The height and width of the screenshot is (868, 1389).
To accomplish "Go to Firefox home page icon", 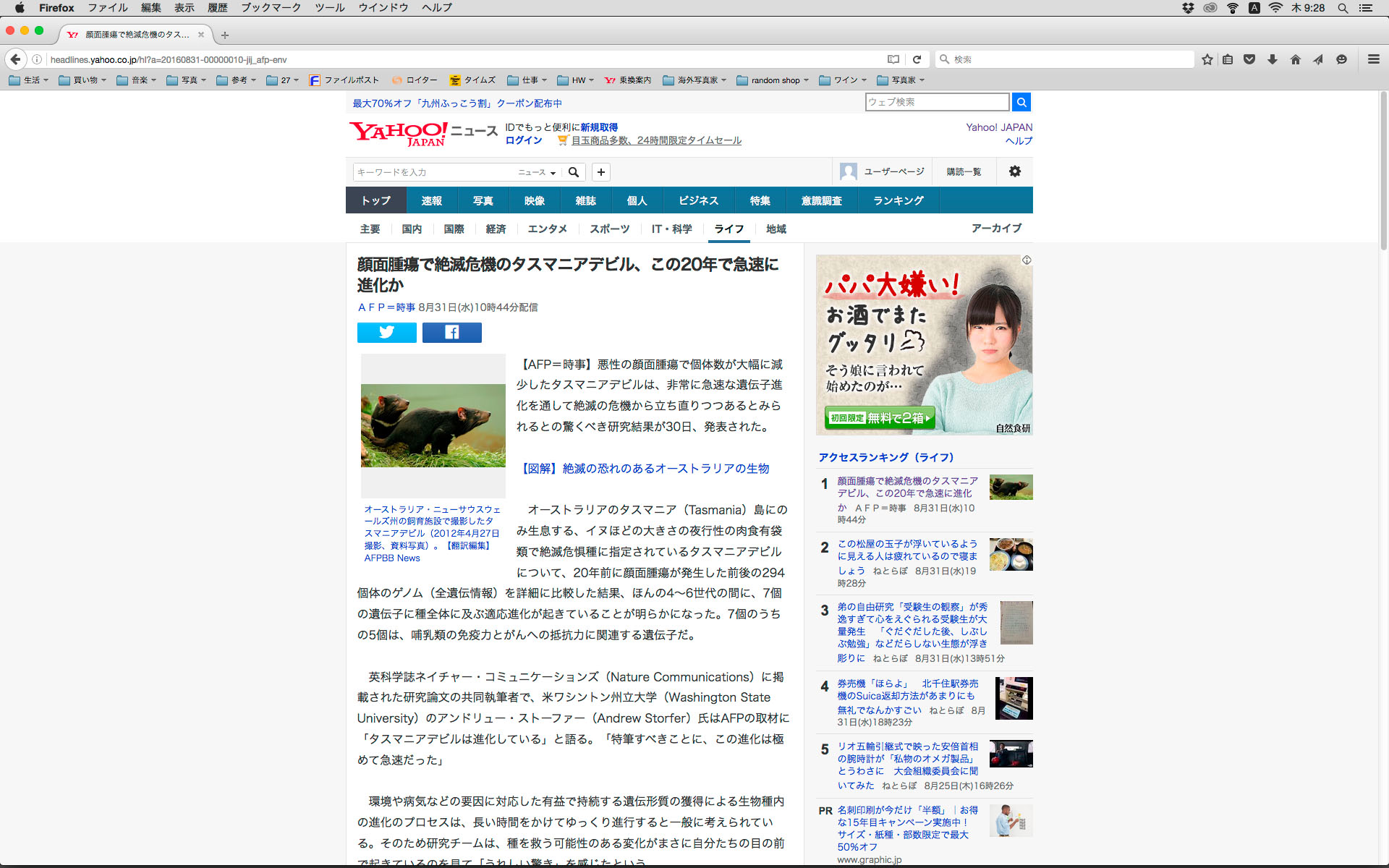I will click(x=1295, y=59).
